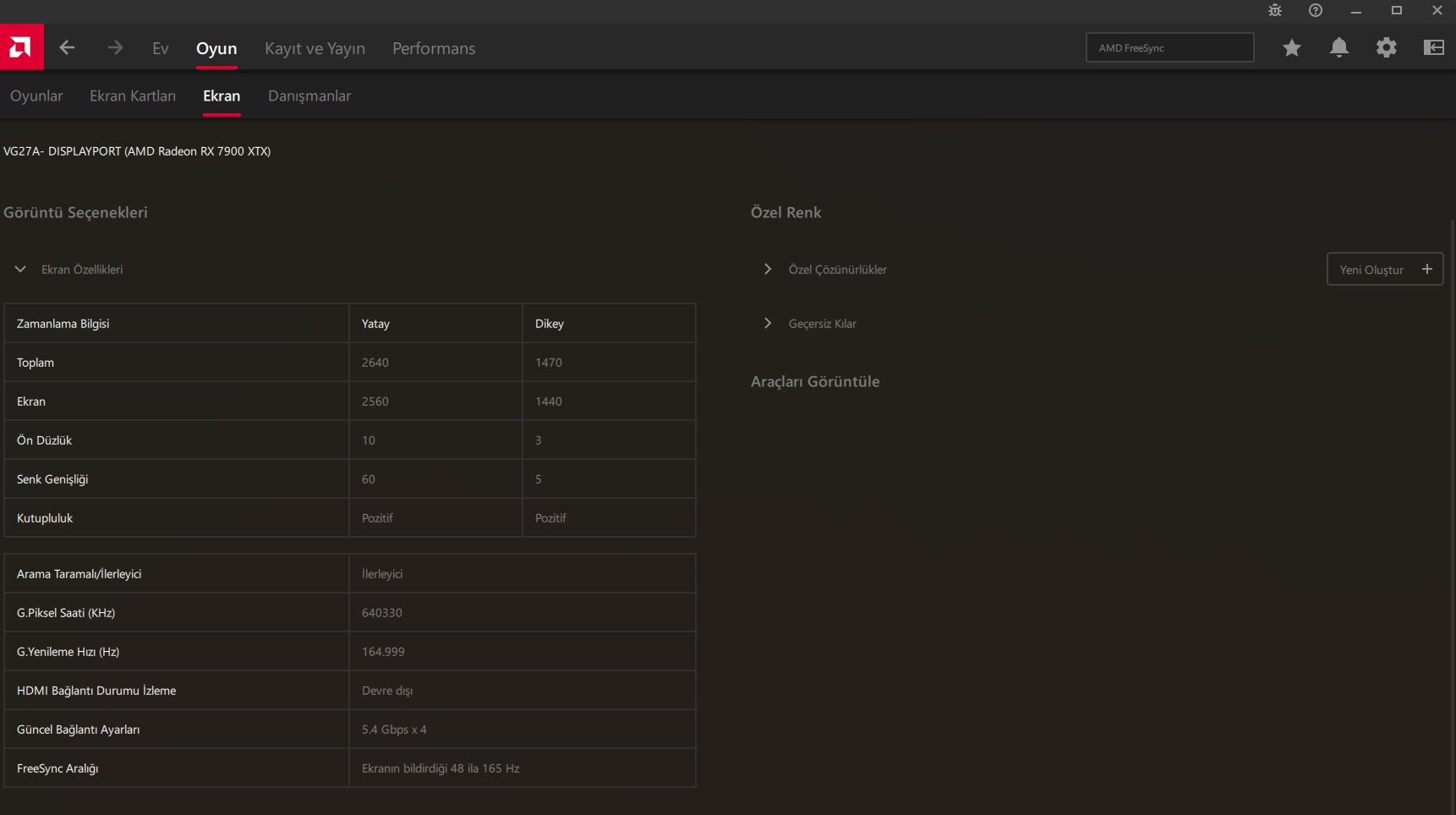
Task: Click the Senk Genişliği row label
Action: [52, 479]
